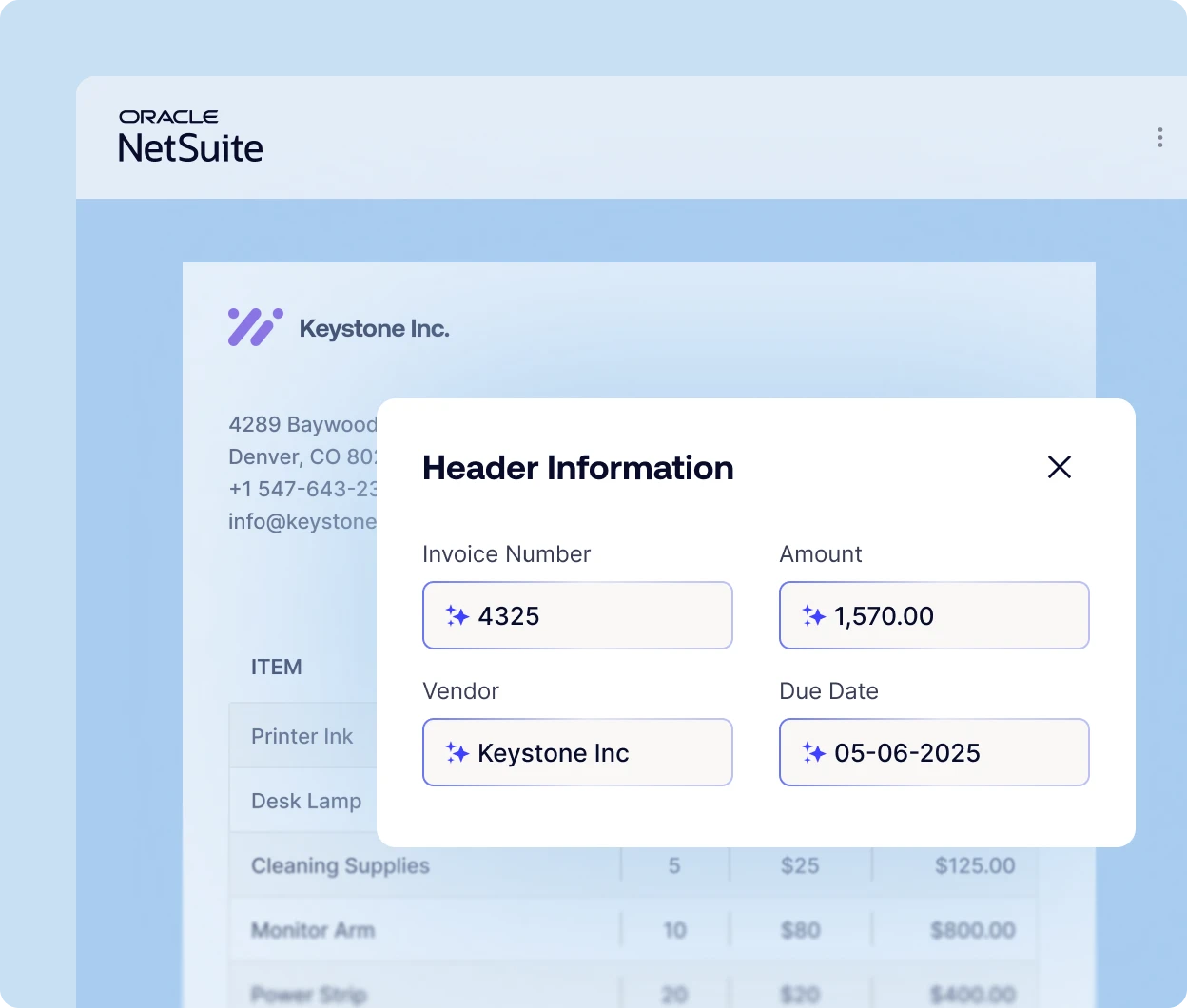Click the $800.00 total for Monitor Arm
Screen dimensions: 1187x1008
[x=972, y=930]
